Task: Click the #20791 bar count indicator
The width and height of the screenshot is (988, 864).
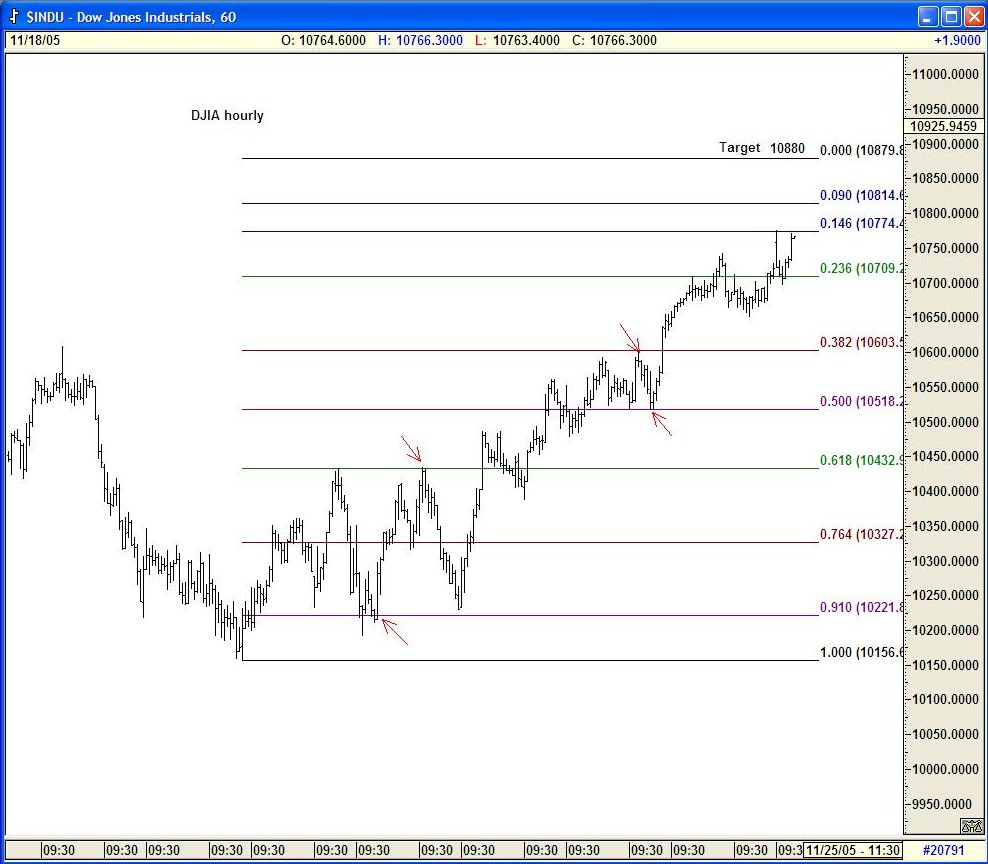Action: point(943,850)
